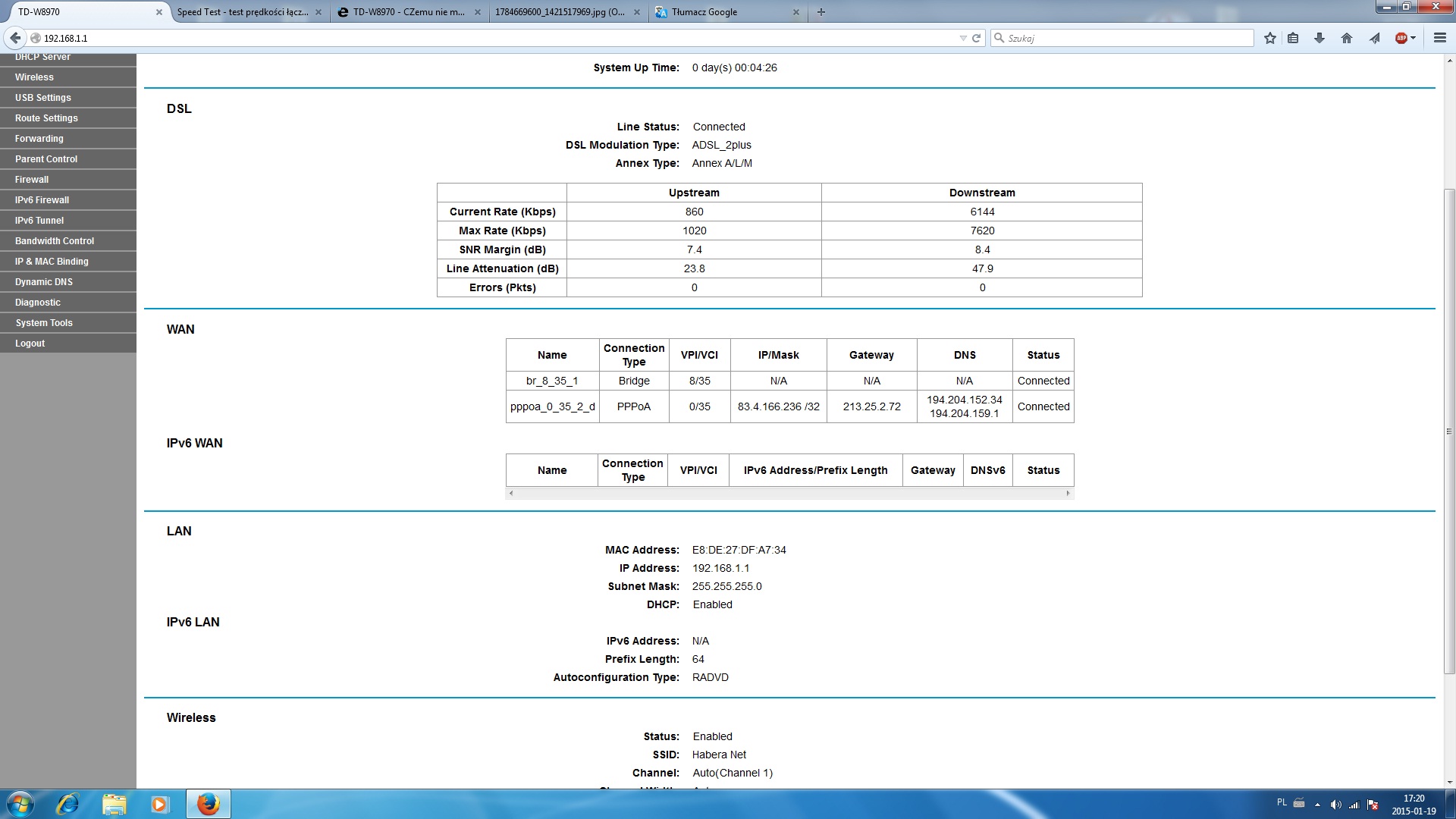Viewport: 1456px width, 819px height.
Task: Open the IPv6 Firewall menu item
Action: pyautogui.click(x=68, y=200)
